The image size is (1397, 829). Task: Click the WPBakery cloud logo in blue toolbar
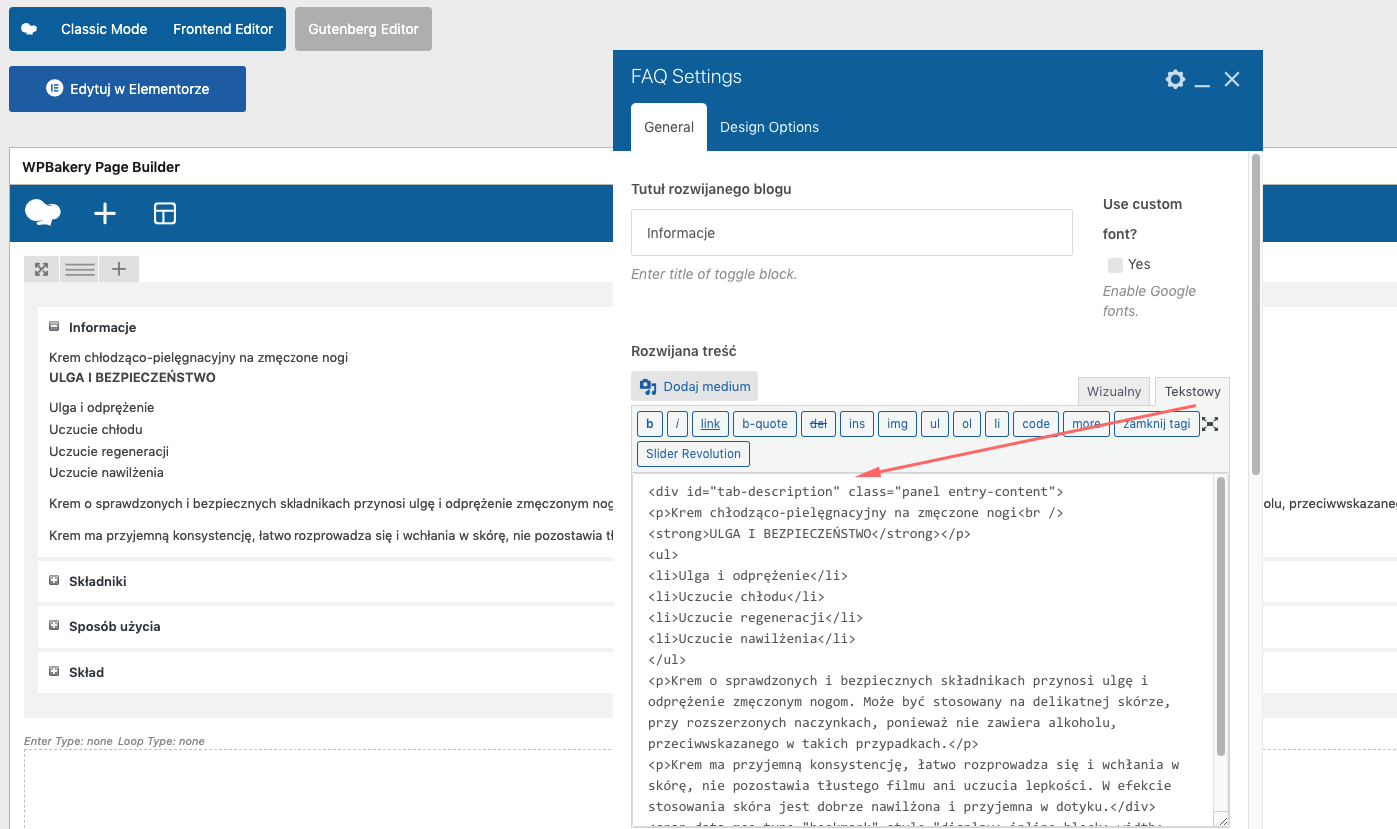click(43, 212)
